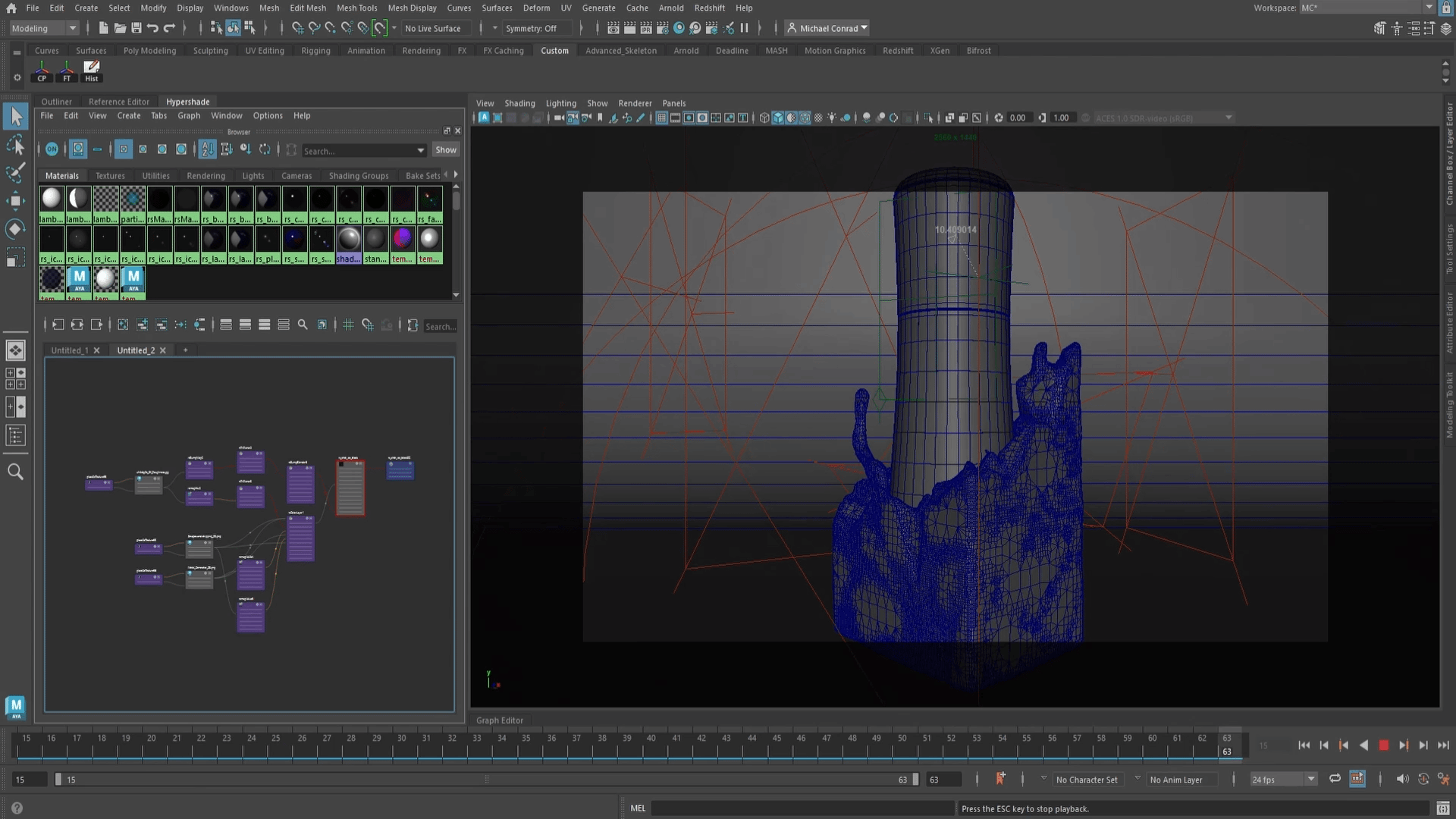Expand the Workspace MC* dropdown
The width and height of the screenshot is (1456, 819).
pos(1367,8)
